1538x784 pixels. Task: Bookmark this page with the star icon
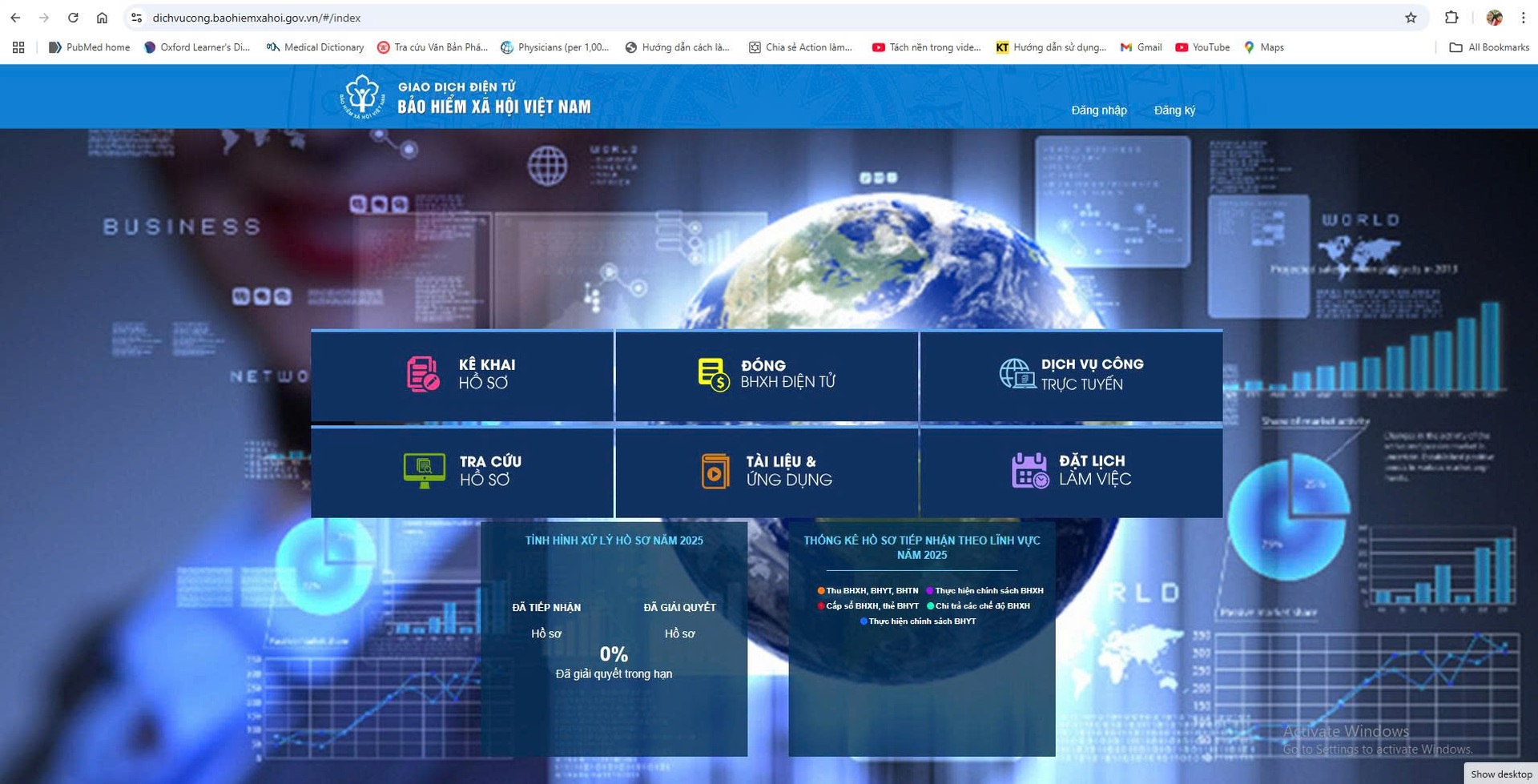pos(1411,18)
